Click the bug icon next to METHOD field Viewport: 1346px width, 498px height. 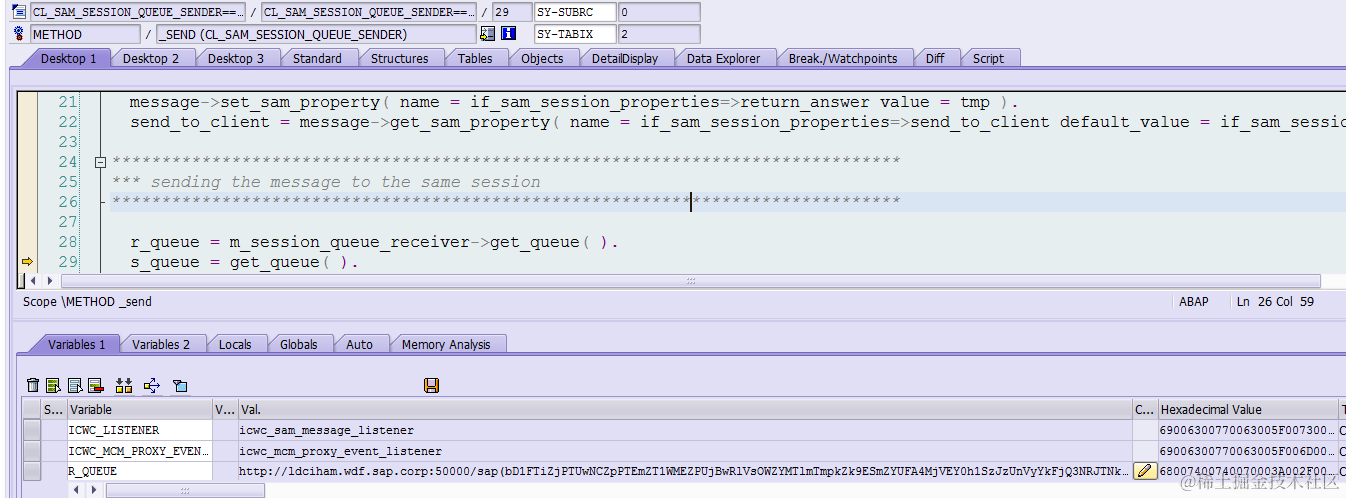coord(18,34)
